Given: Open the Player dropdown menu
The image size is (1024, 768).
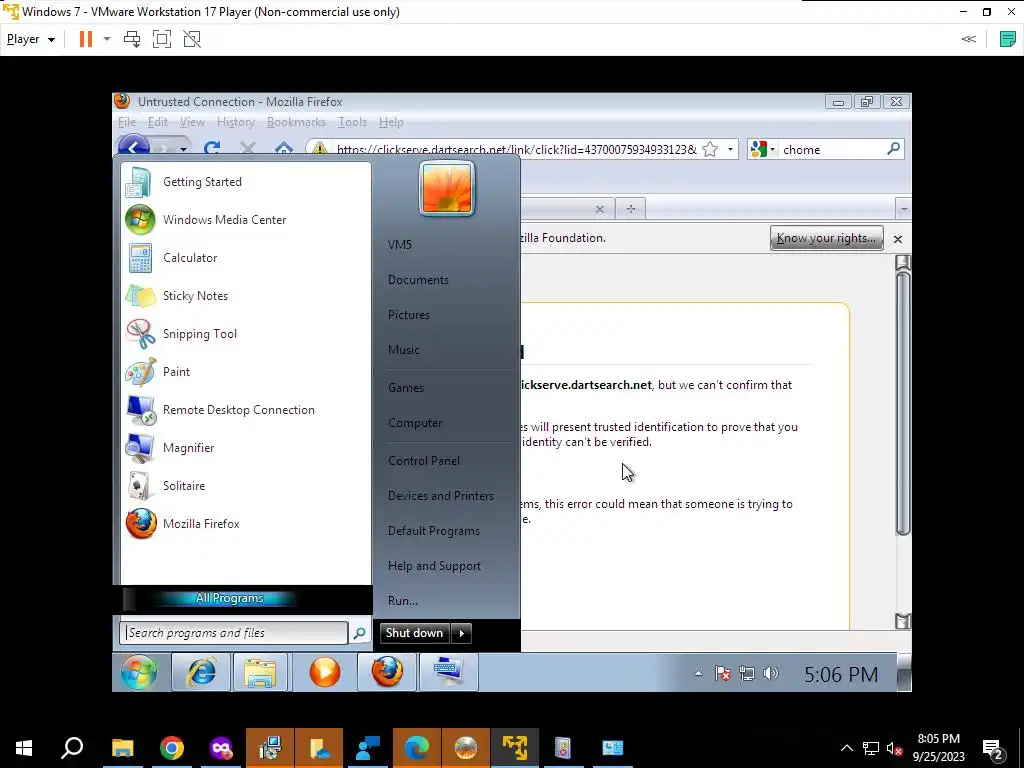Looking at the screenshot, I should click(x=30, y=39).
